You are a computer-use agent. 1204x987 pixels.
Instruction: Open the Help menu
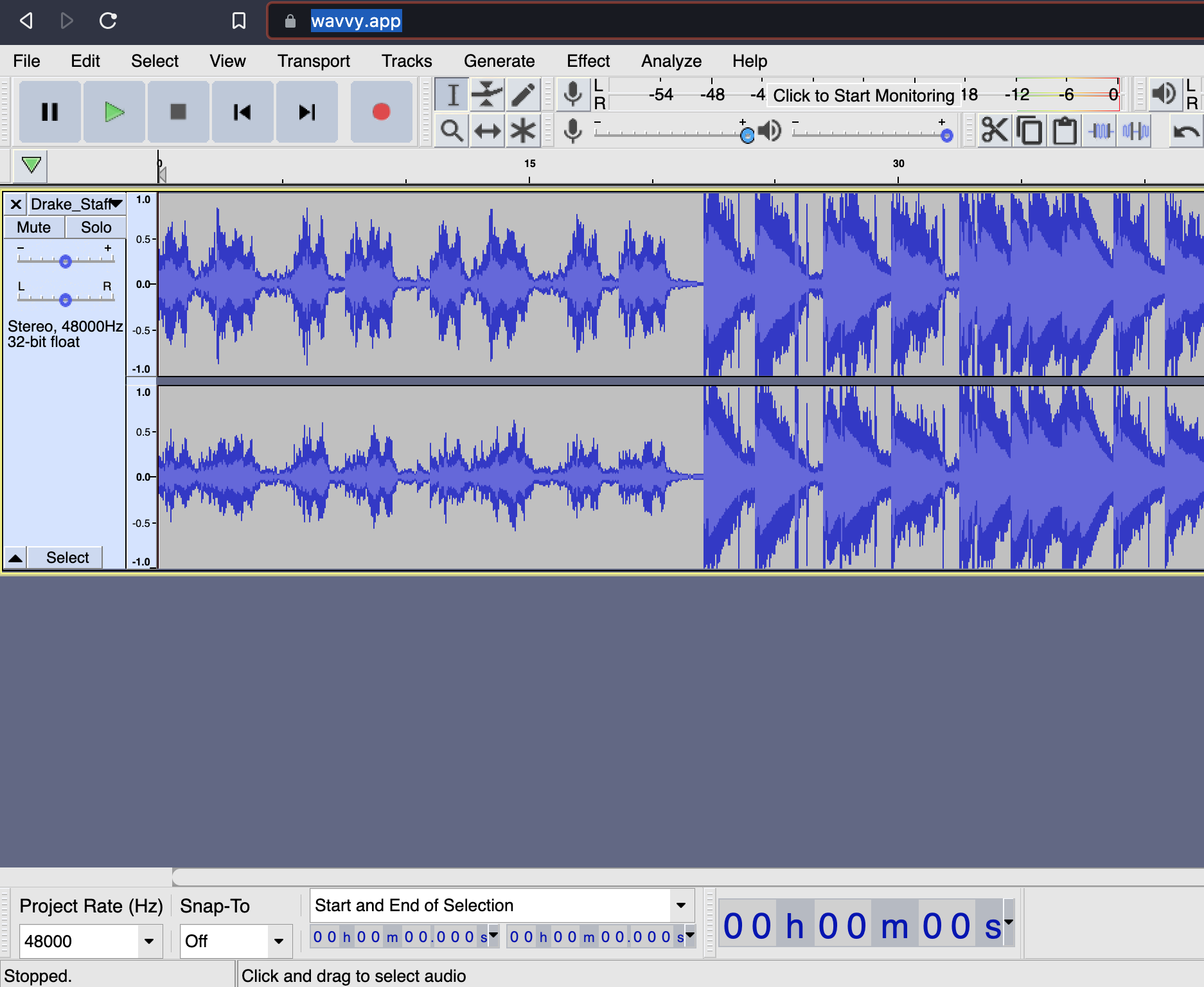tap(750, 61)
